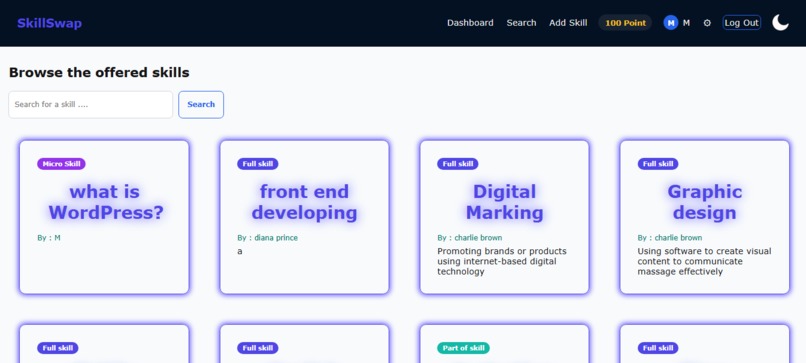806x363 pixels.
Task: Click the 'By : M' author text
Action: point(49,238)
